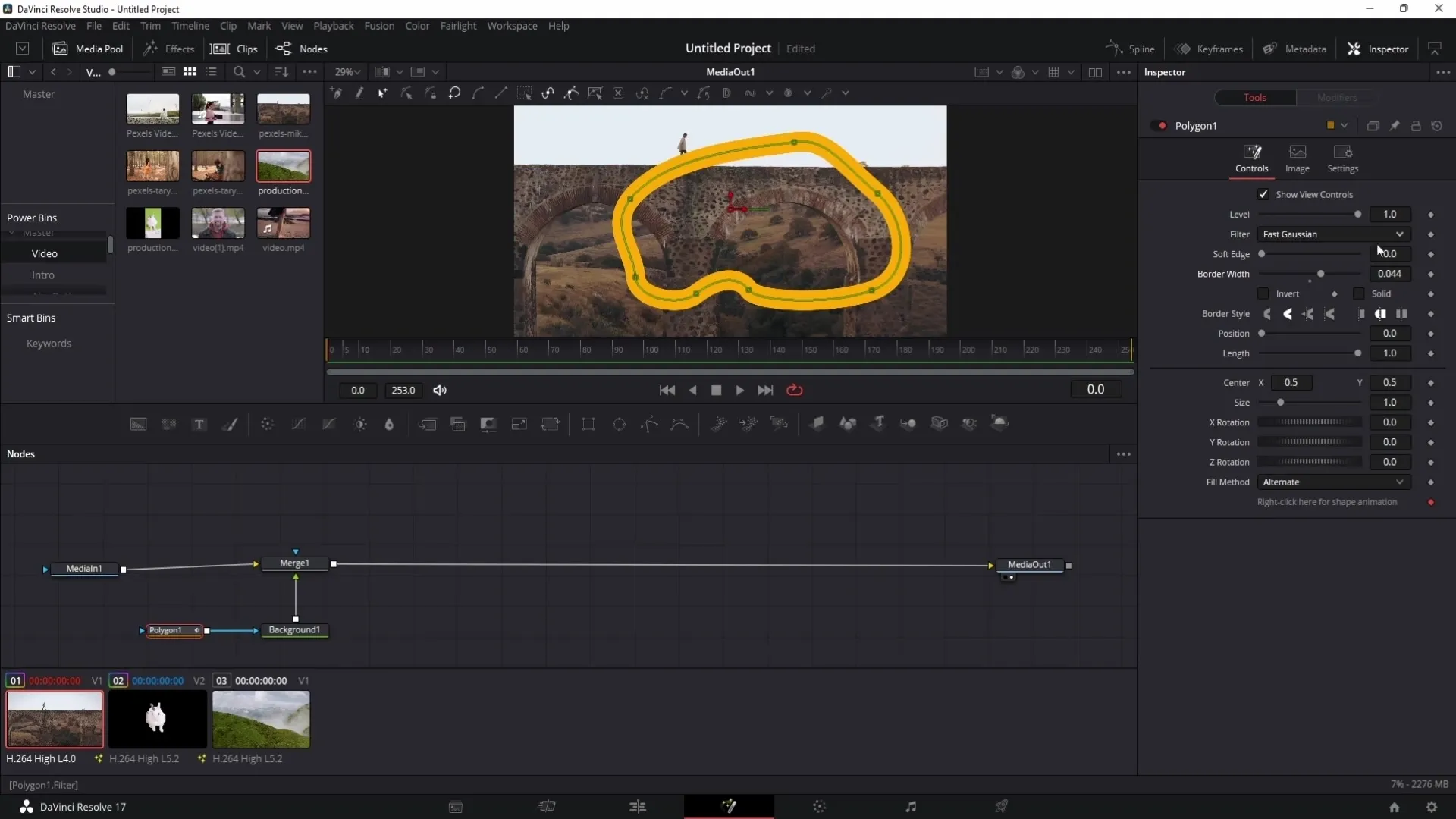
Task: Toggle the loop playback button
Action: [x=795, y=391]
